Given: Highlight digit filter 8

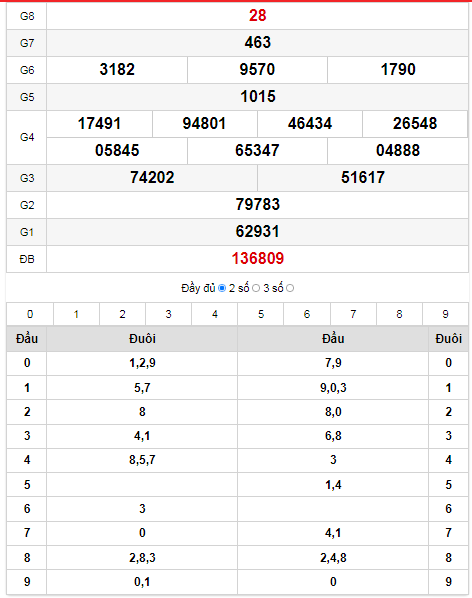Looking at the screenshot, I should [399, 314].
